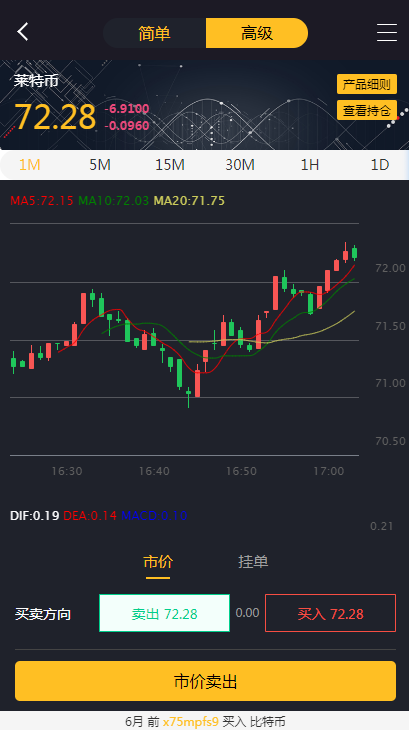Click the 市价卖出 submit button
This screenshot has width=409, height=730.
205,681
